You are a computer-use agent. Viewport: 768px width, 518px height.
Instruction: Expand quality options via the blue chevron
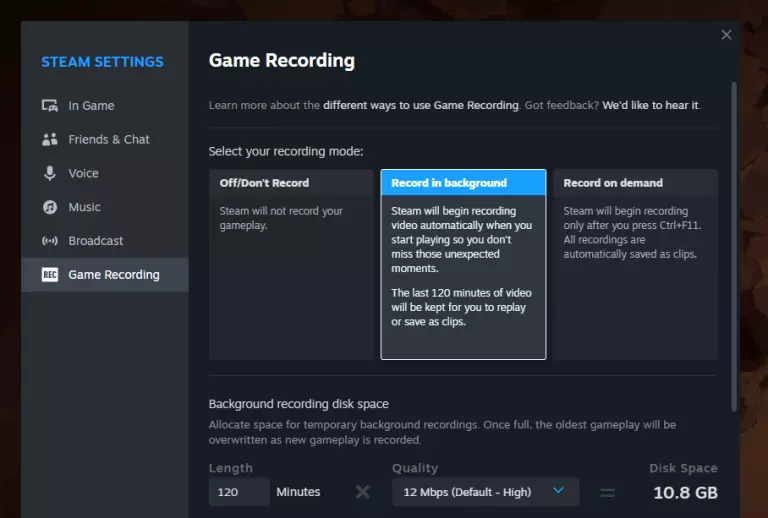558,491
